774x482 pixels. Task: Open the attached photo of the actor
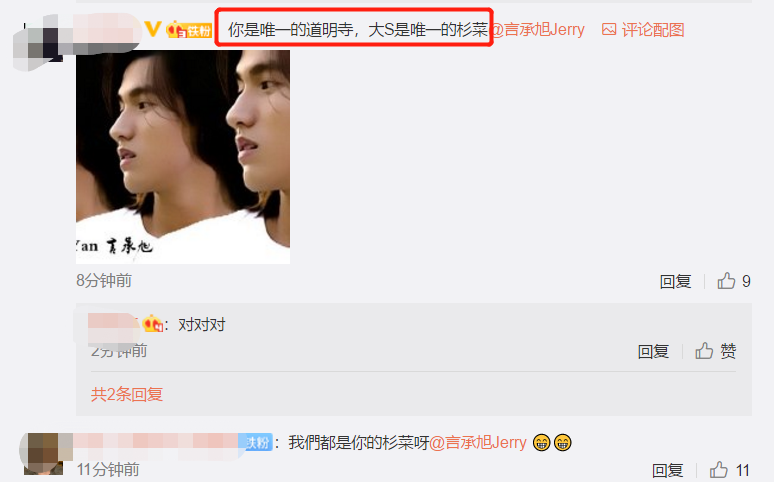pyautogui.click(x=183, y=157)
